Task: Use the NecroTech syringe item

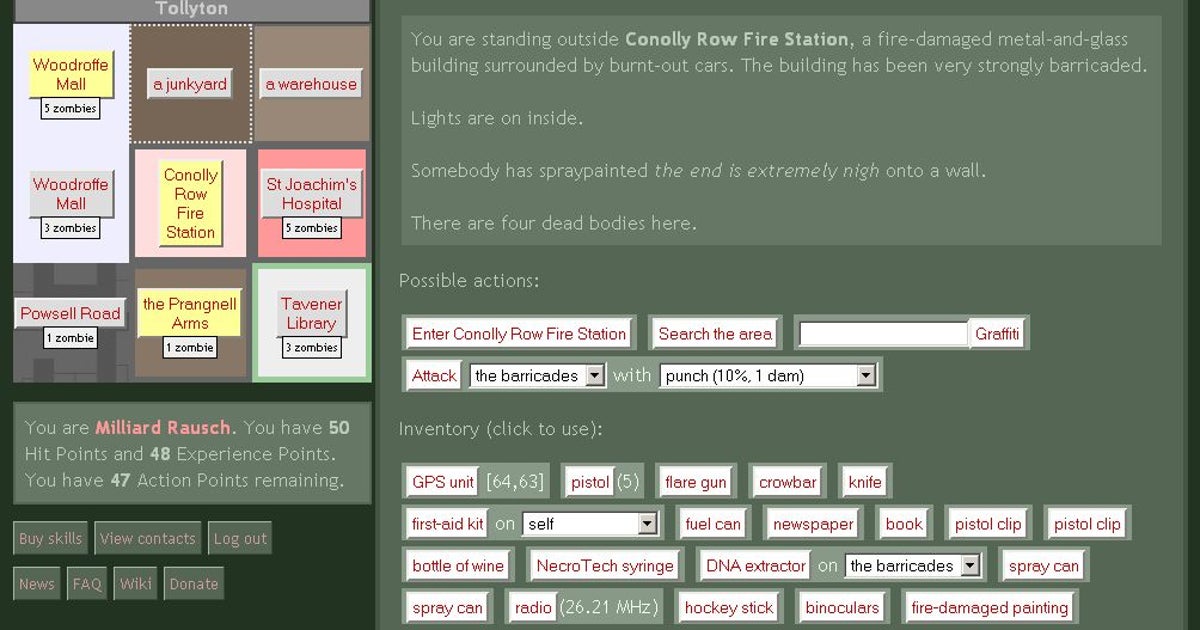Action: coord(605,566)
